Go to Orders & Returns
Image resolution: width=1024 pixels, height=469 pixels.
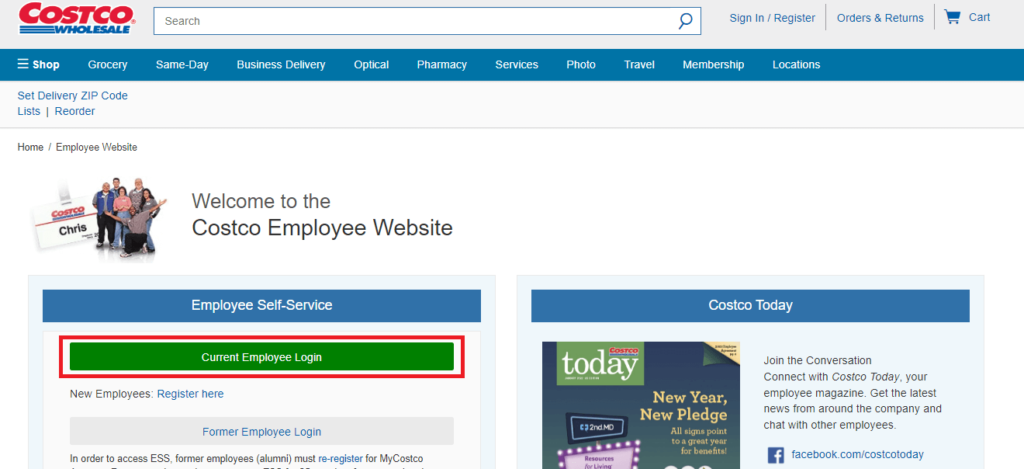[880, 18]
